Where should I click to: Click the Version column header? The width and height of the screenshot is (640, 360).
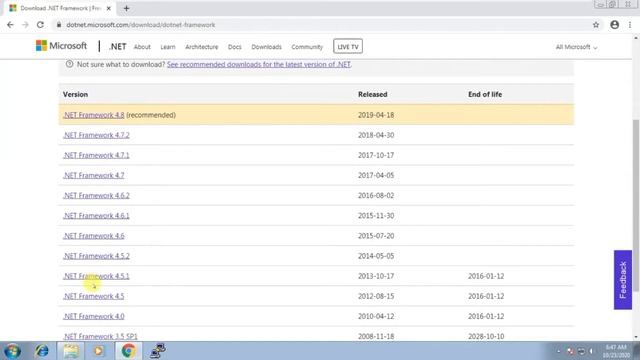(x=76, y=94)
